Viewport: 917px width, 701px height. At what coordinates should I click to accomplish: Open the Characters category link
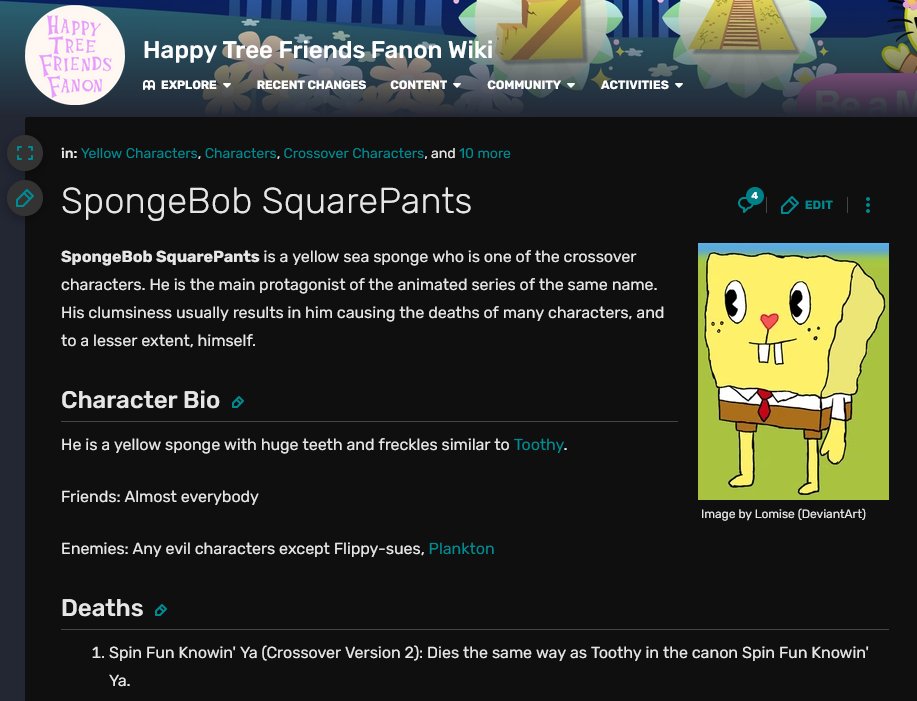click(x=240, y=153)
